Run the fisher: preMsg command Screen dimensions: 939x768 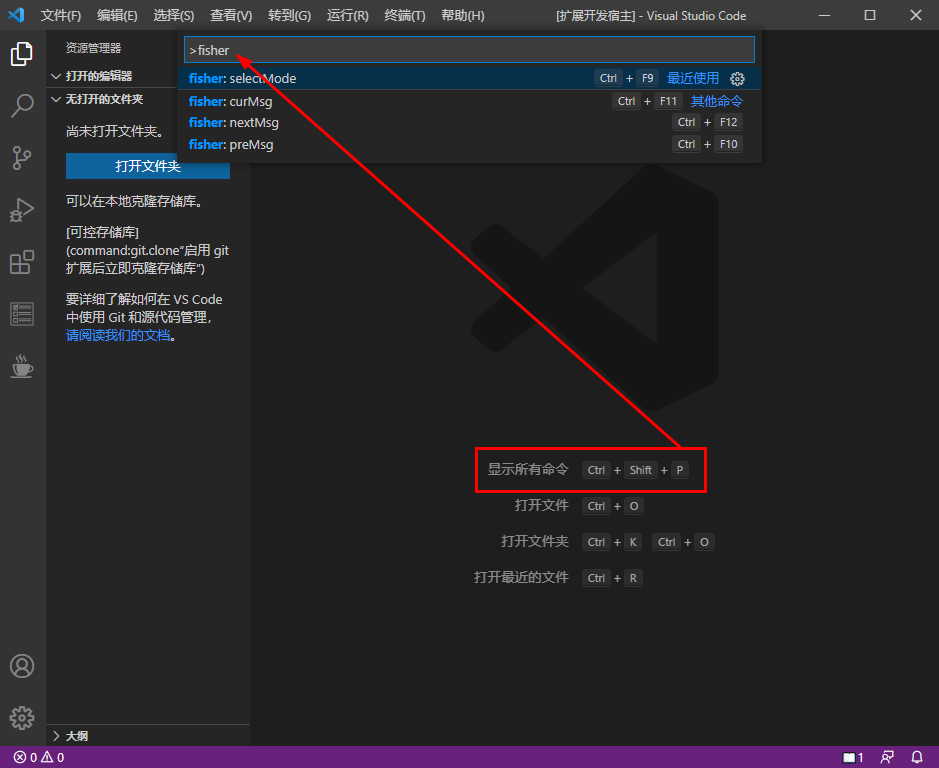[x=470, y=144]
